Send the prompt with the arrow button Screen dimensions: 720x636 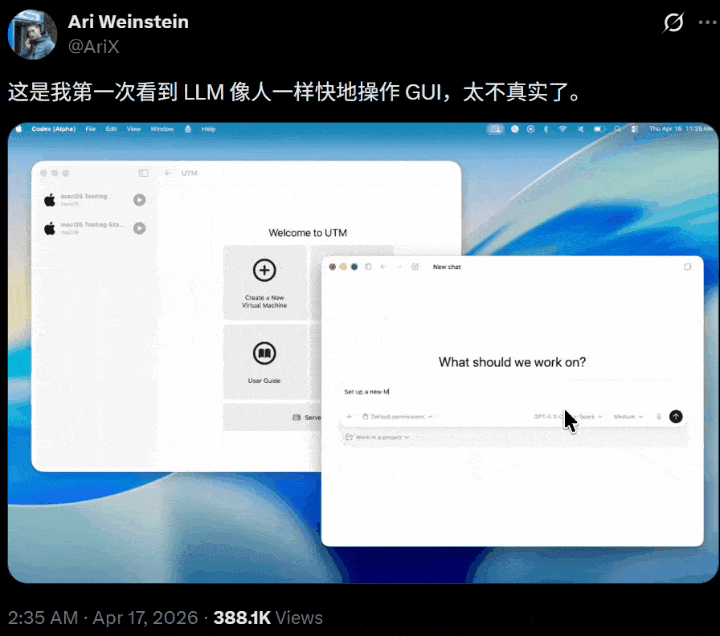pos(676,416)
